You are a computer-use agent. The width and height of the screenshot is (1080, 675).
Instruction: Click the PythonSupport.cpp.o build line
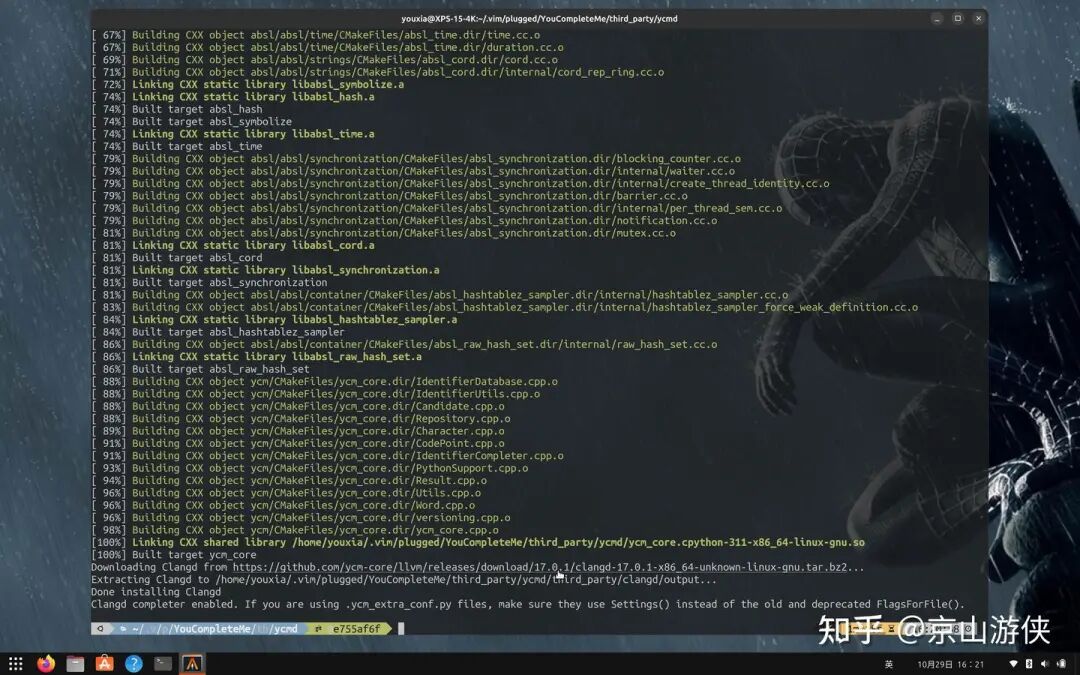coord(310,468)
